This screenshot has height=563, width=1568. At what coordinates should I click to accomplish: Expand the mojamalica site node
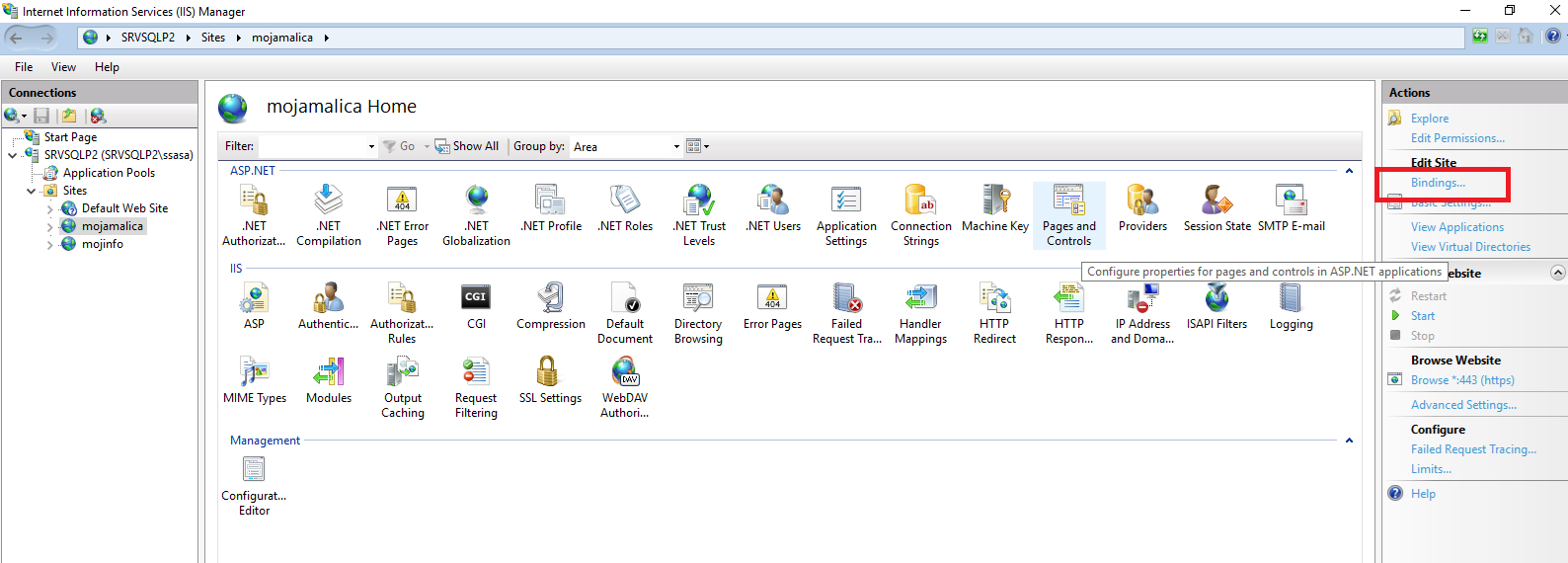pyautogui.click(x=50, y=226)
